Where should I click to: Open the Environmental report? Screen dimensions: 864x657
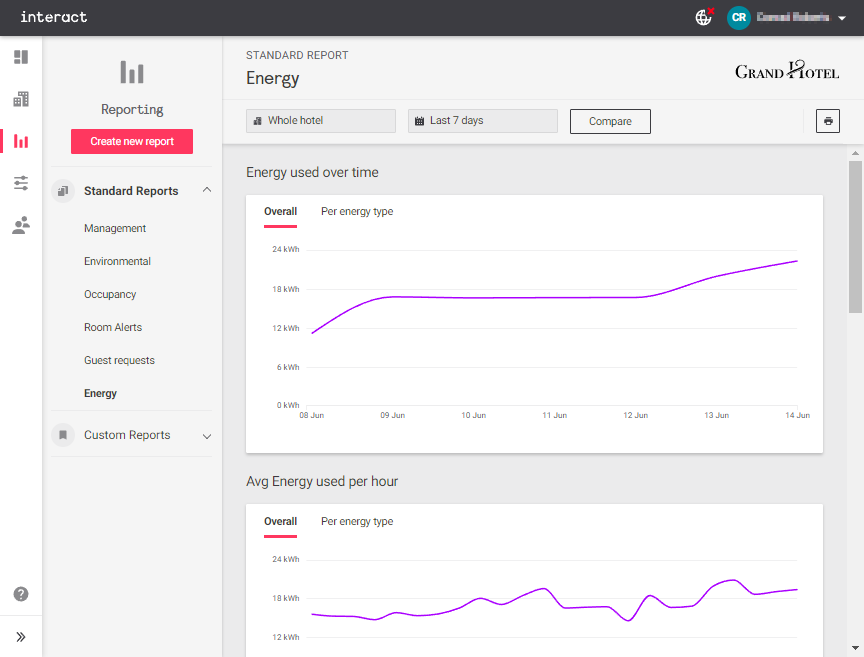117,262
